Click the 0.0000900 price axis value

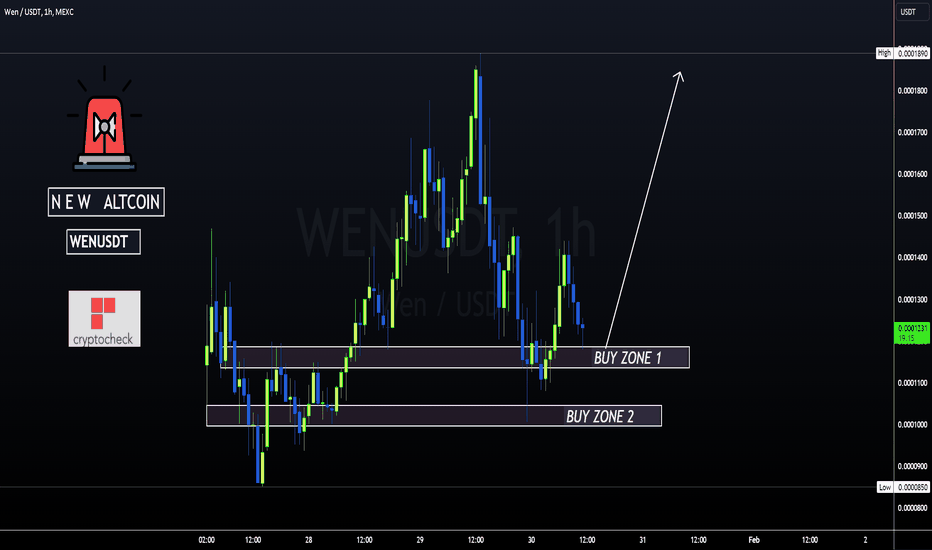click(912, 466)
